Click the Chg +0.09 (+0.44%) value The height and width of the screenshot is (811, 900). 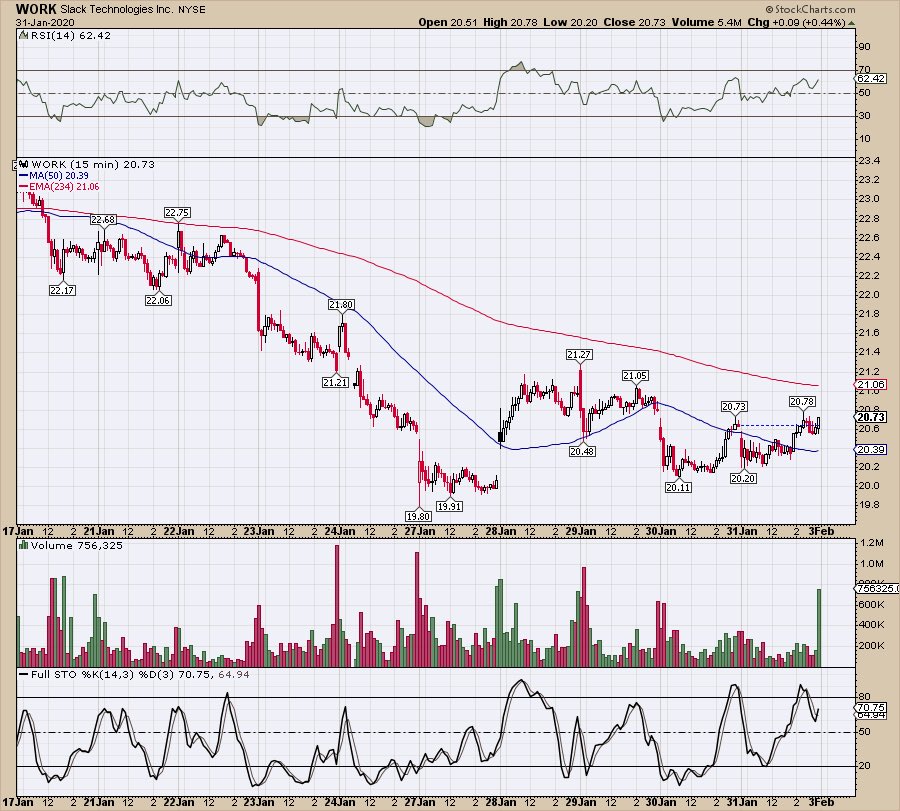(797, 22)
